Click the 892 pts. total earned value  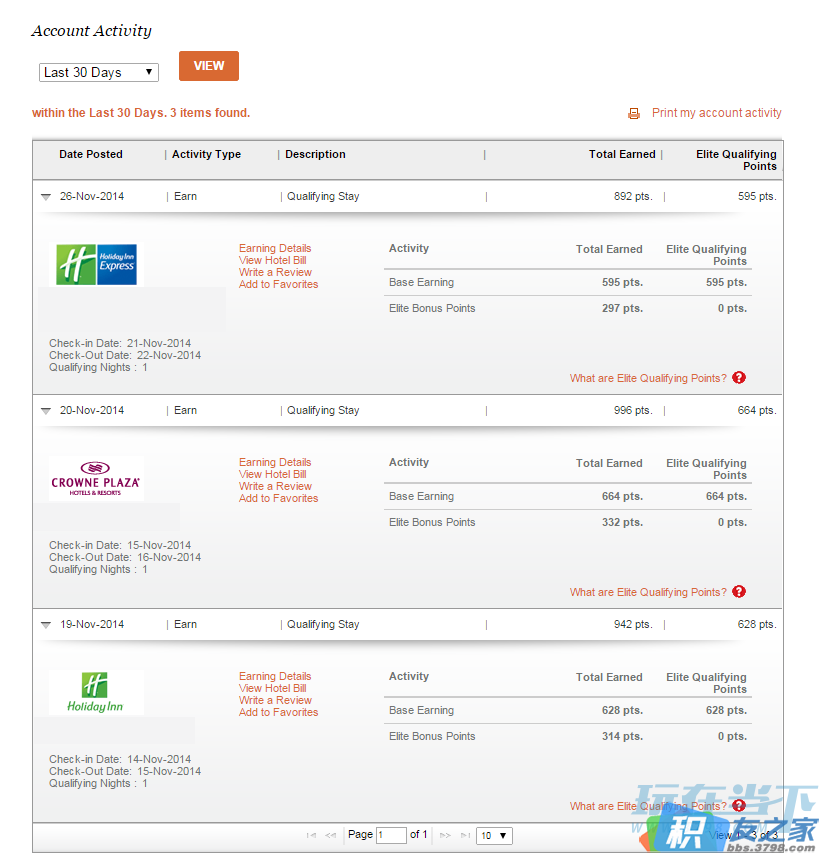pyautogui.click(x=633, y=197)
